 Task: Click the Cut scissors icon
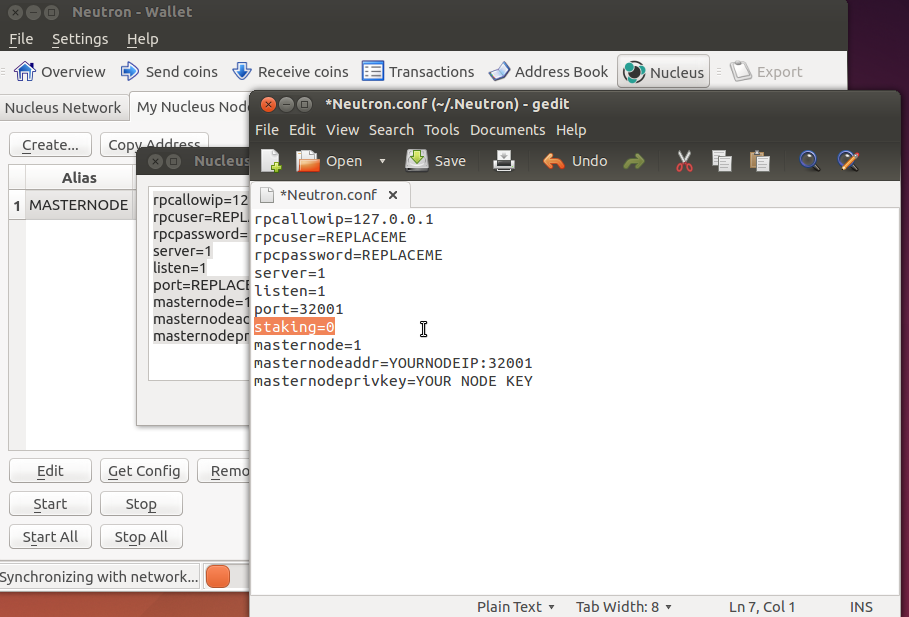tap(684, 161)
